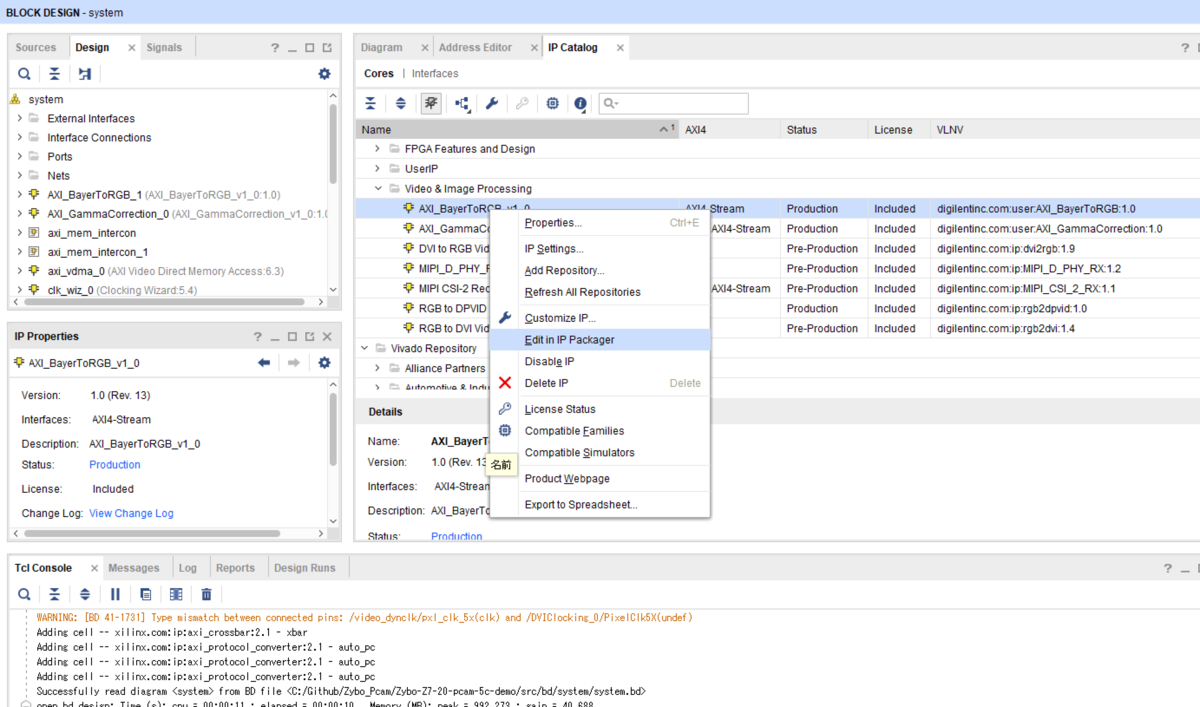
Task: Expand all in Tcl Console toolbar
Action: tap(85, 594)
